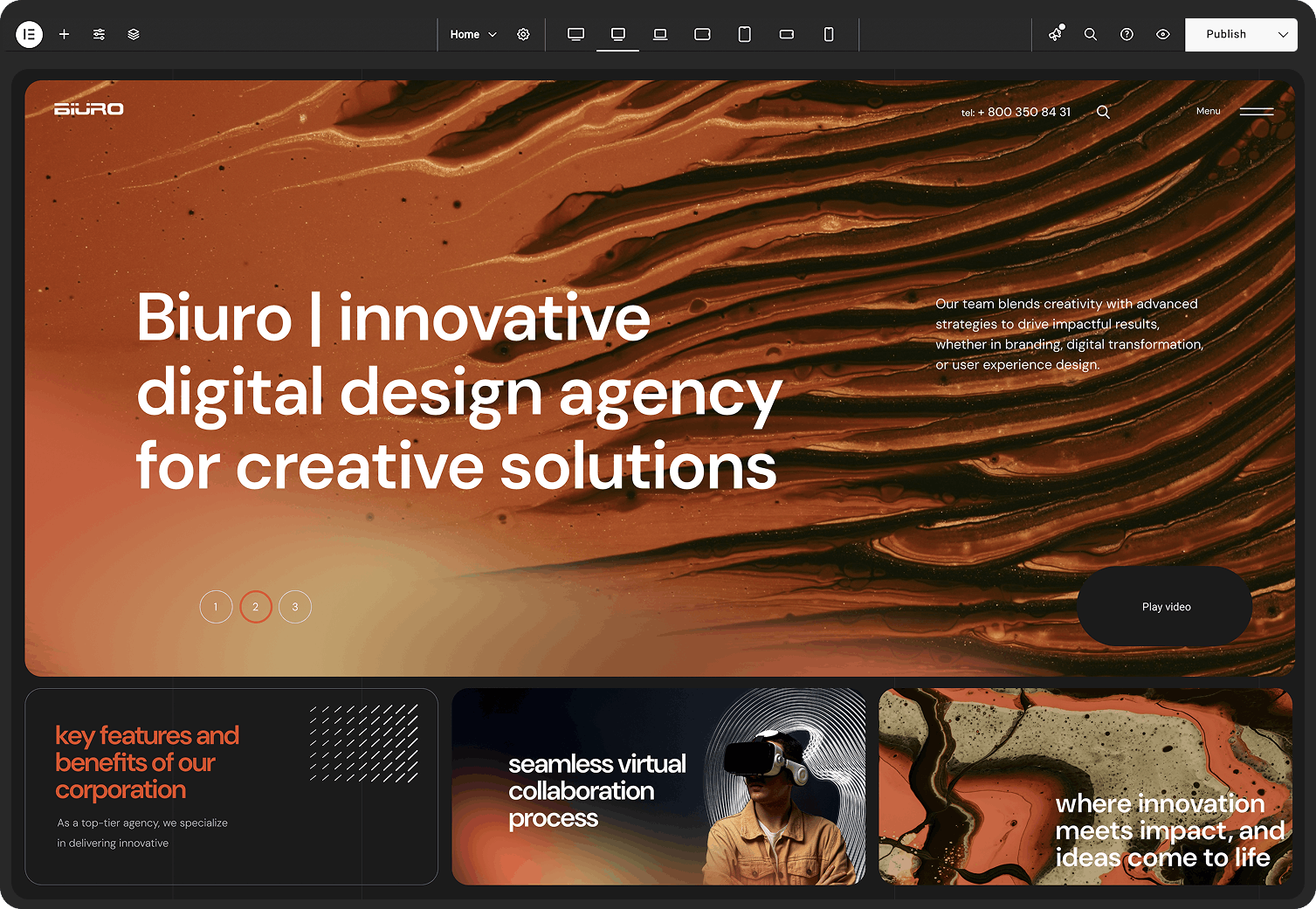Open page settings gear icon

click(x=523, y=34)
